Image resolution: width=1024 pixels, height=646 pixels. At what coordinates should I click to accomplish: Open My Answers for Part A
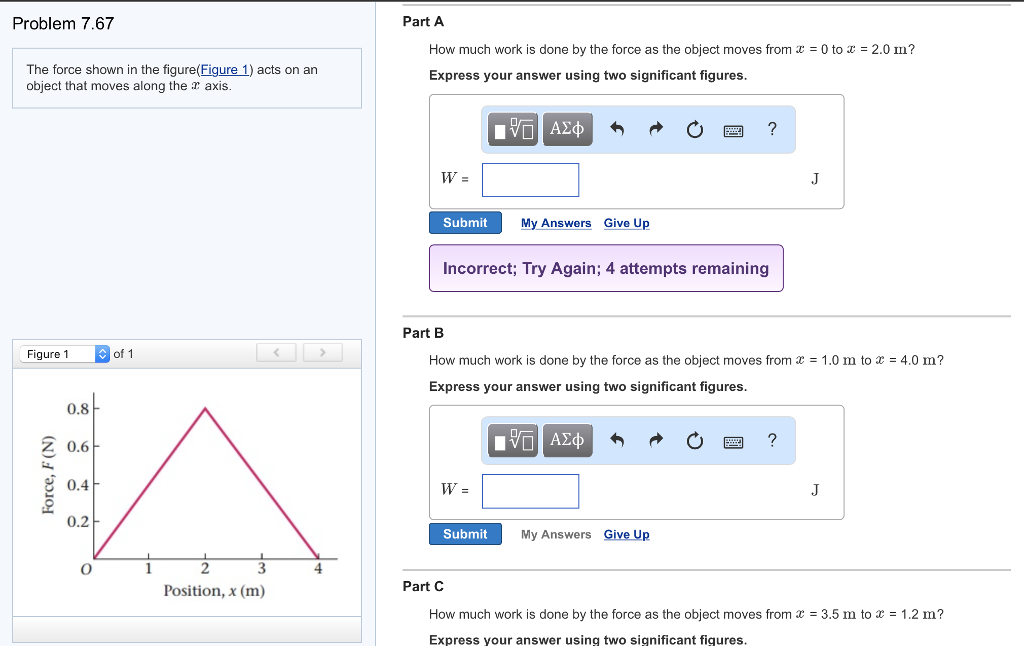coord(556,223)
